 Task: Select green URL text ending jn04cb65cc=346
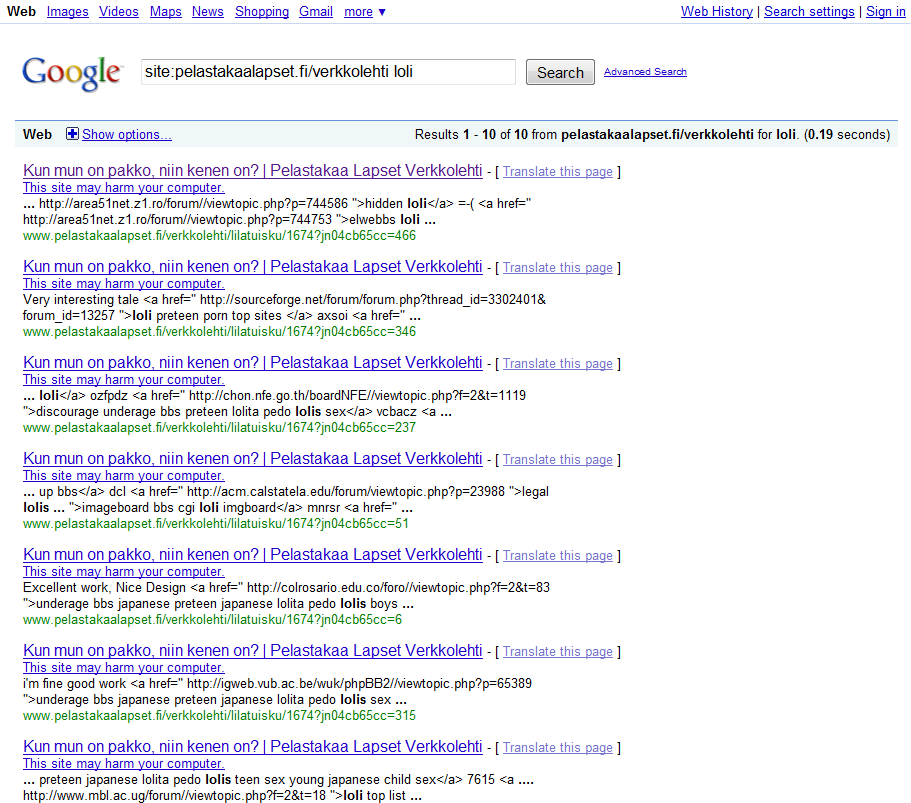coord(220,332)
